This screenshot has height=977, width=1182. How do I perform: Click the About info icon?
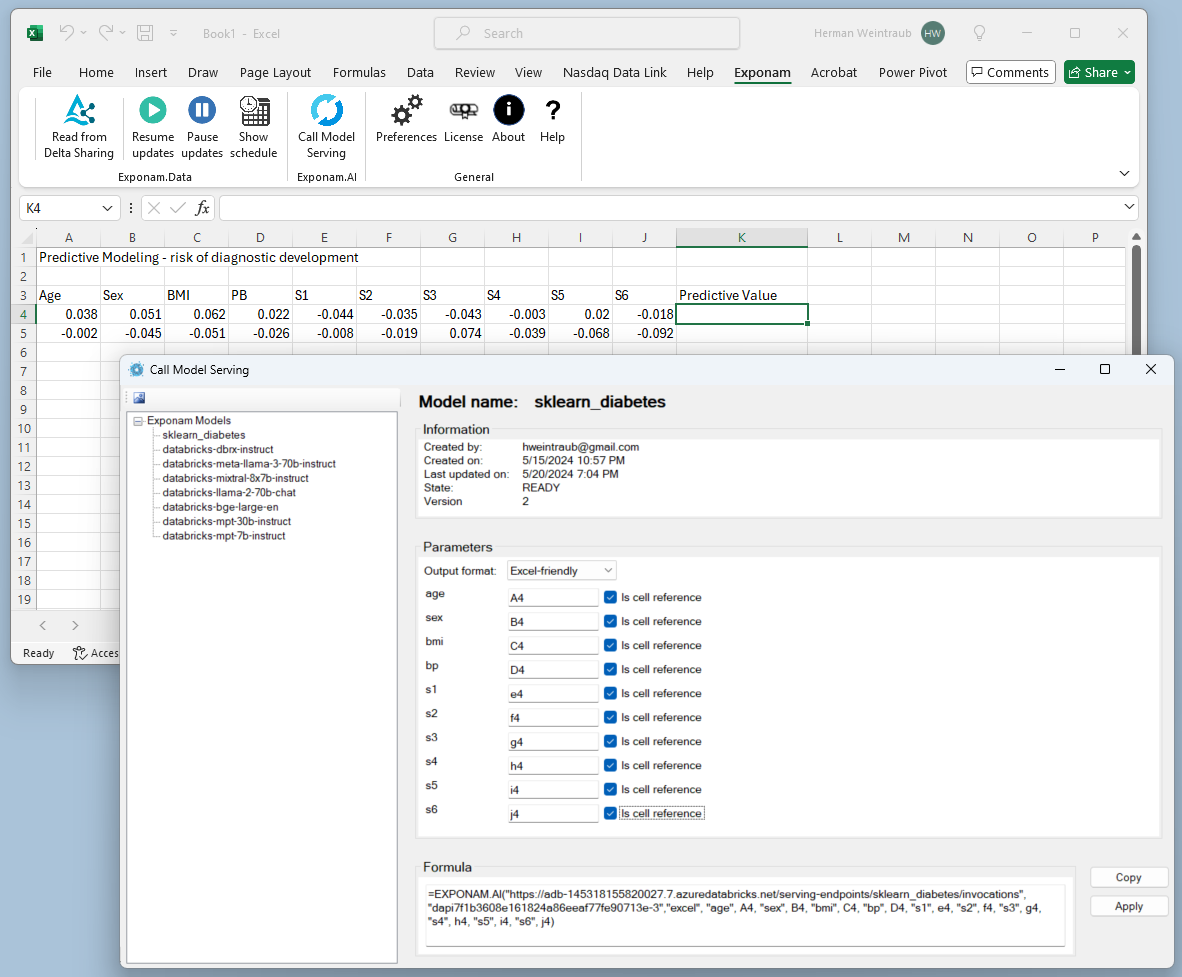(509, 111)
